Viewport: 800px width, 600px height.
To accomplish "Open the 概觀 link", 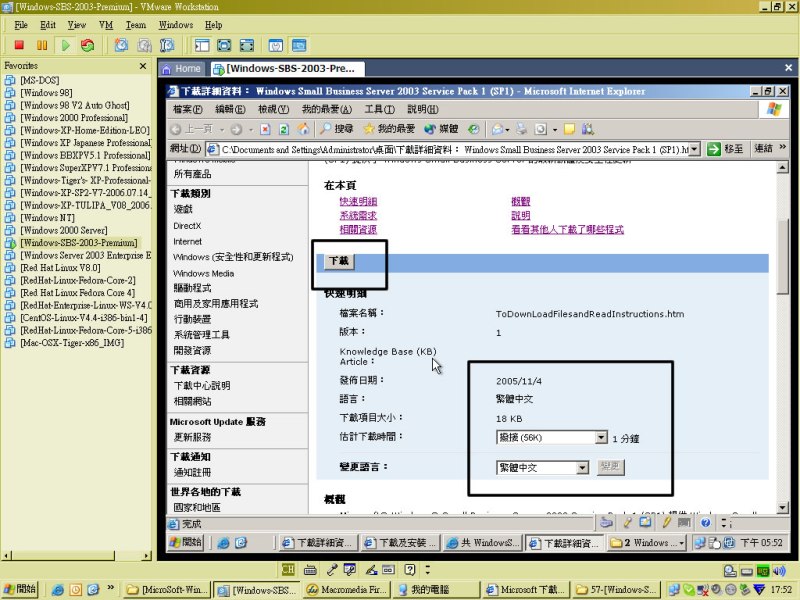I will tap(520, 202).
